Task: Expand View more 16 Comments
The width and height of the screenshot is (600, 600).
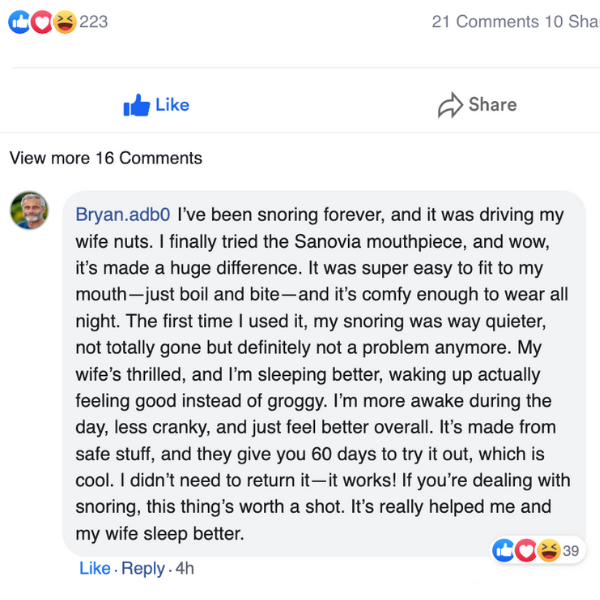Action: coord(105,158)
